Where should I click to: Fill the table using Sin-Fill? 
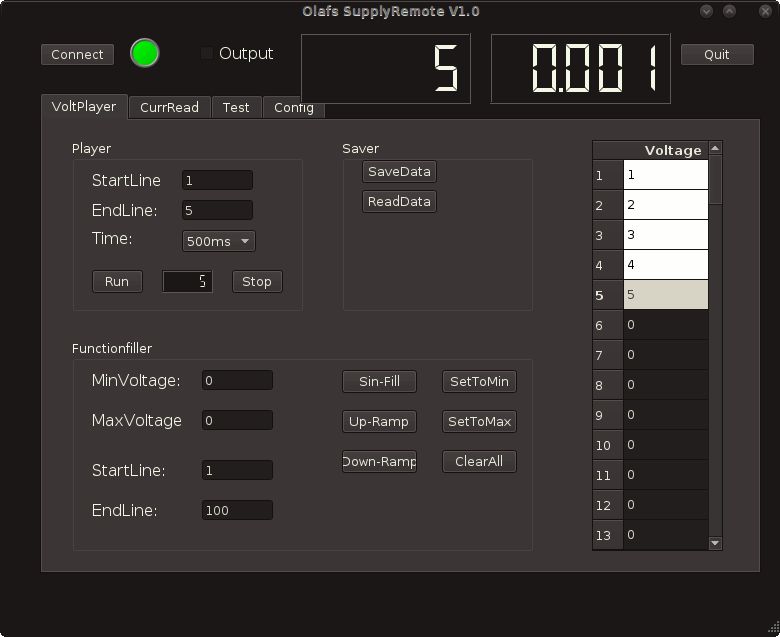pos(379,381)
